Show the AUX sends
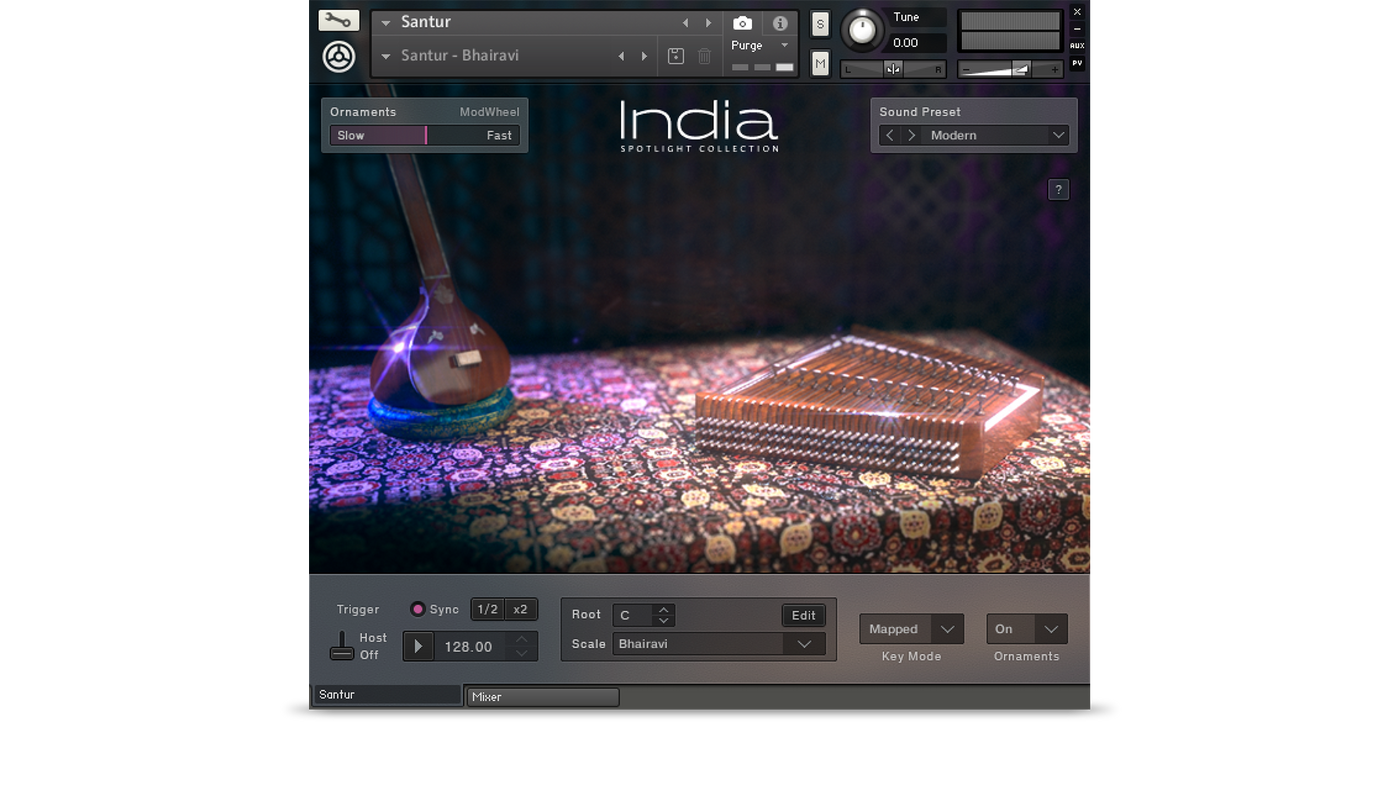Viewport: 1400px width, 804px height. 1077,46
